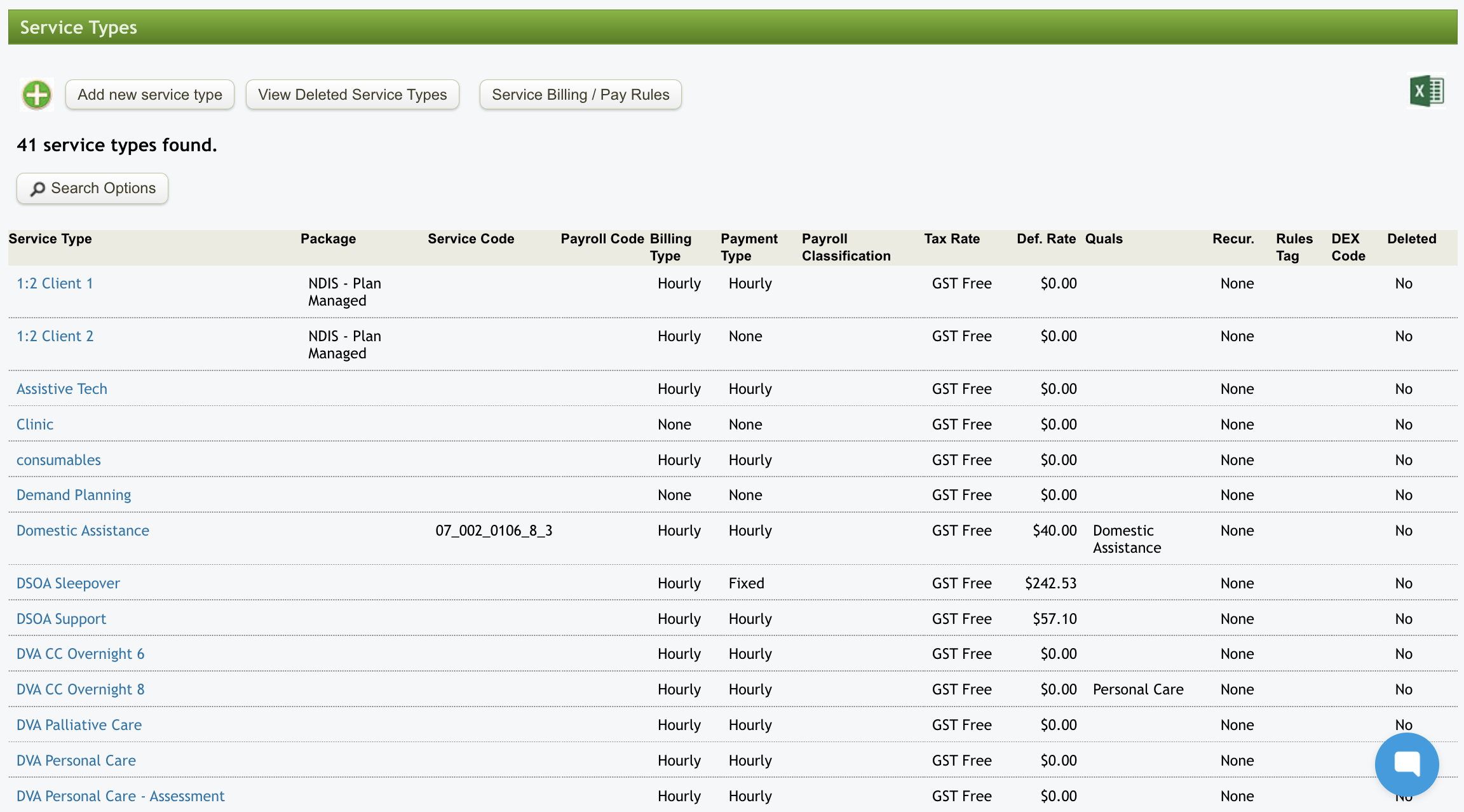Open the DSOA Sleepover link
The image size is (1464, 812).
tap(68, 583)
